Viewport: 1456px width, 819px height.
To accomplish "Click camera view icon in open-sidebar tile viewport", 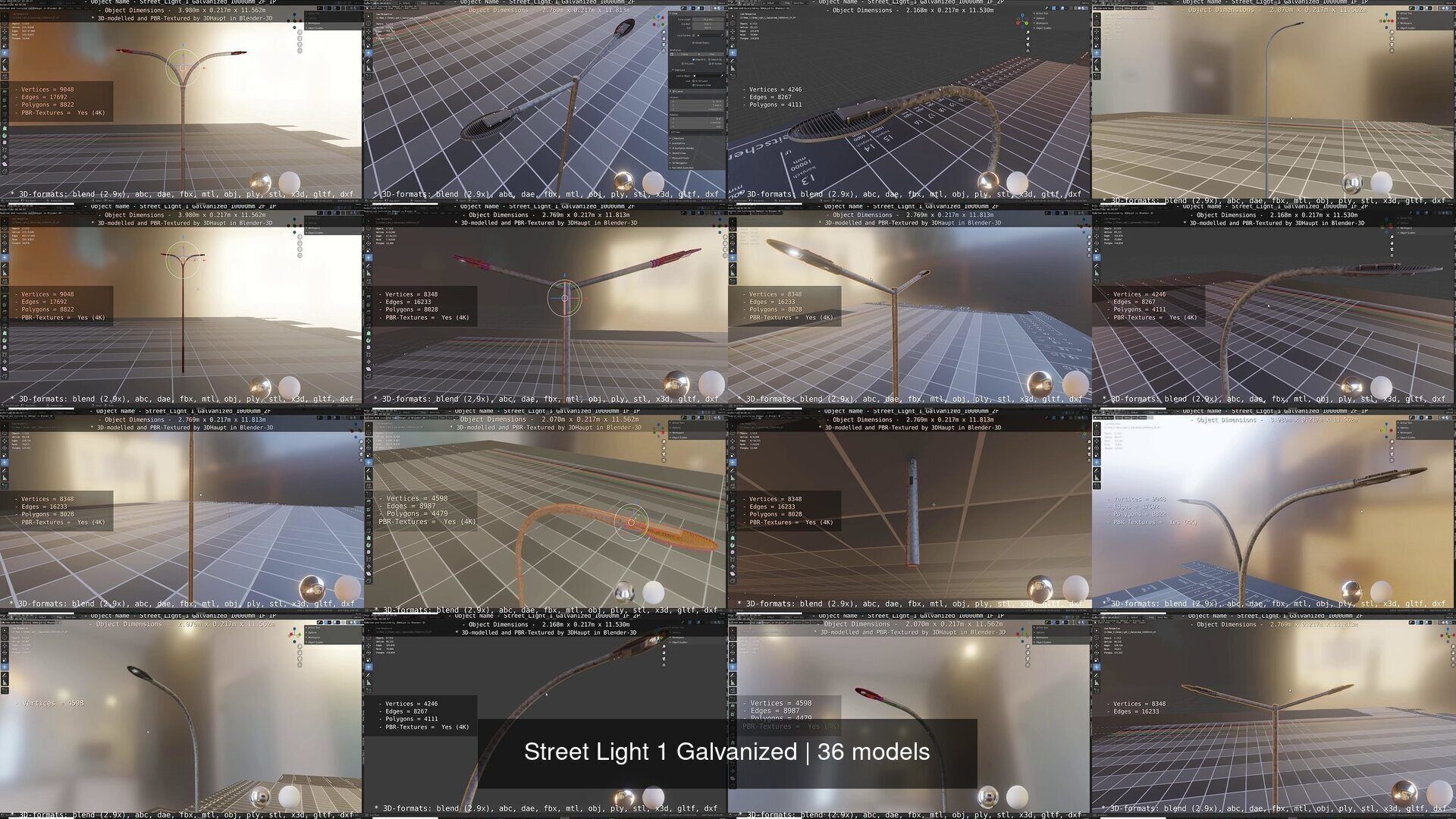I will click(x=664, y=45).
